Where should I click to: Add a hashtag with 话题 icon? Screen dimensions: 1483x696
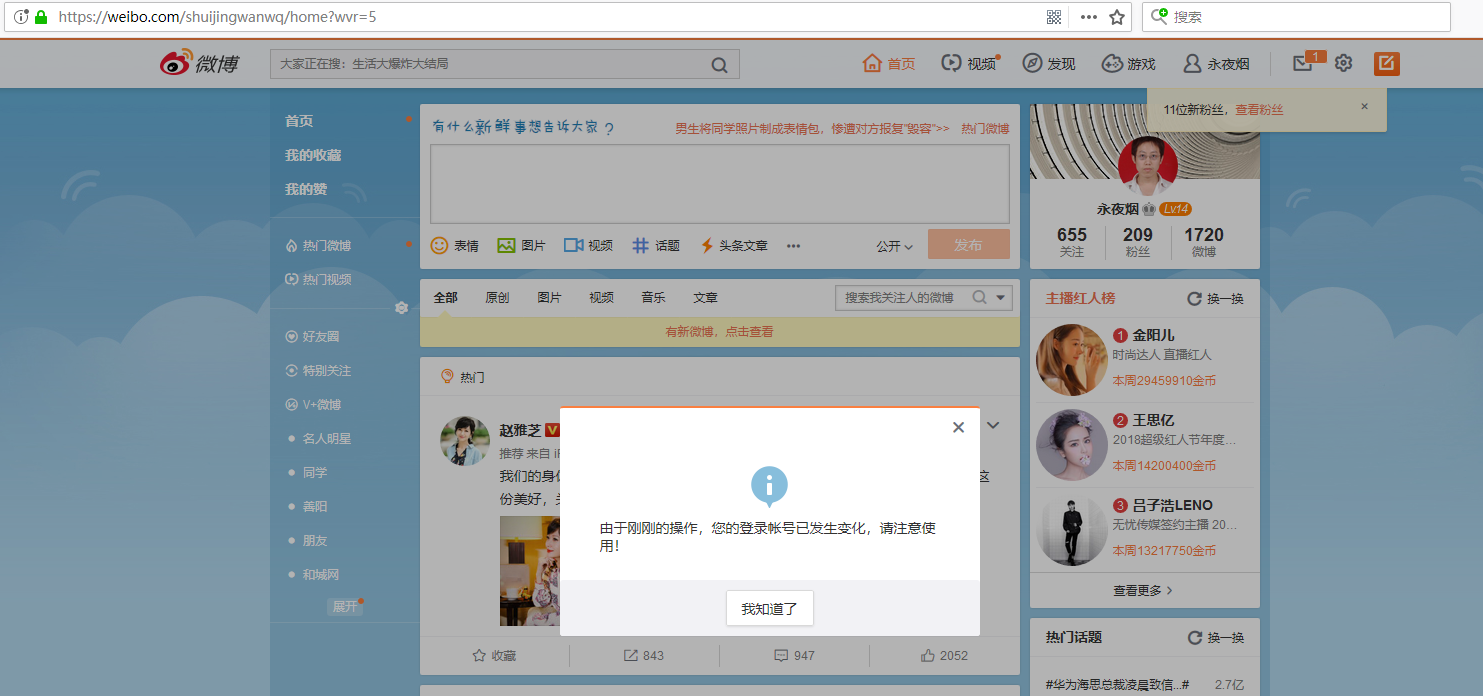pos(641,245)
